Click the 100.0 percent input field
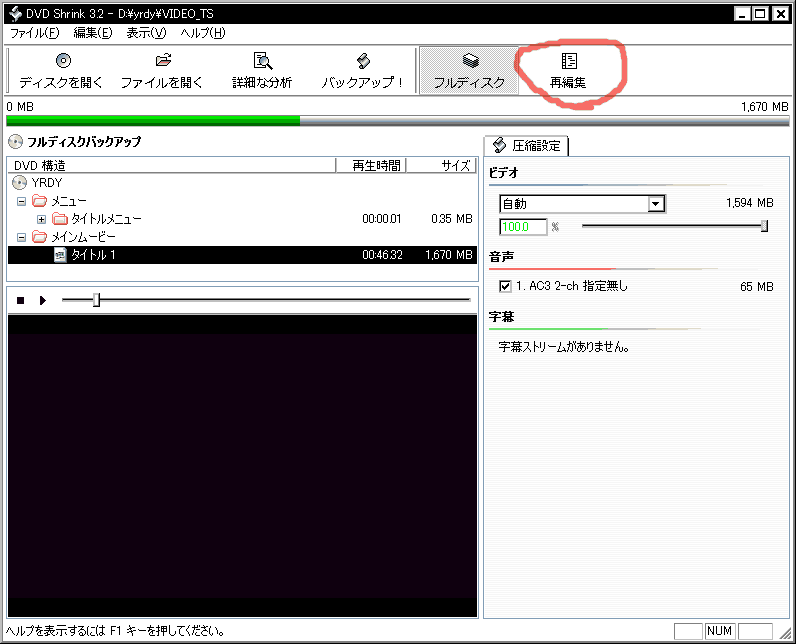This screenshot has height=644, width=796. point(523,226)
